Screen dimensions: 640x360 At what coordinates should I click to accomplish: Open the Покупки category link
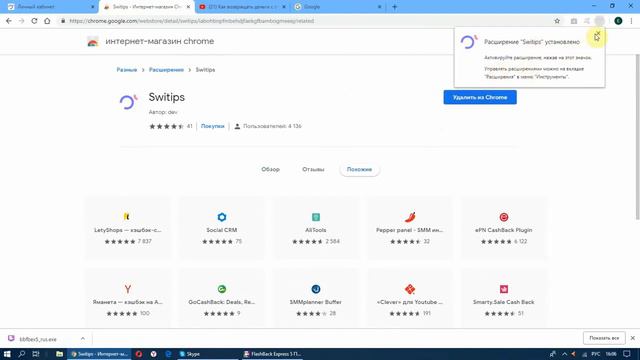tap(213, 126)
